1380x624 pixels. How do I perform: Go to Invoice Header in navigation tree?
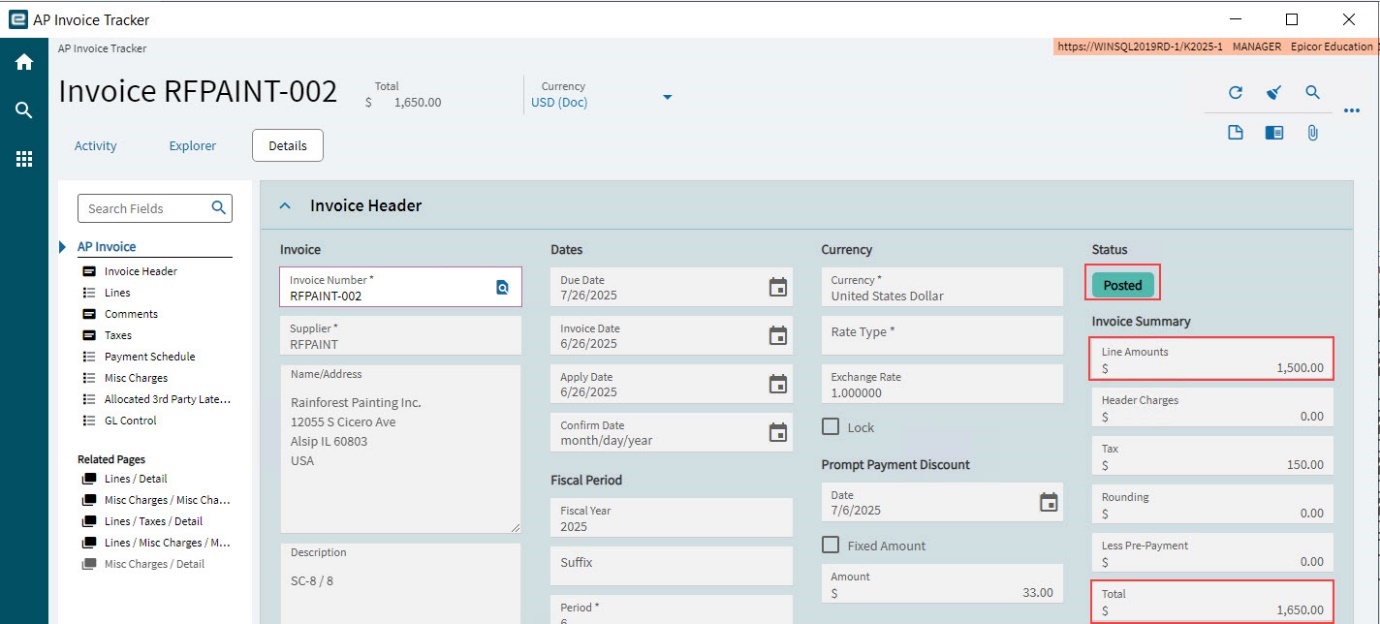(141, 271)
